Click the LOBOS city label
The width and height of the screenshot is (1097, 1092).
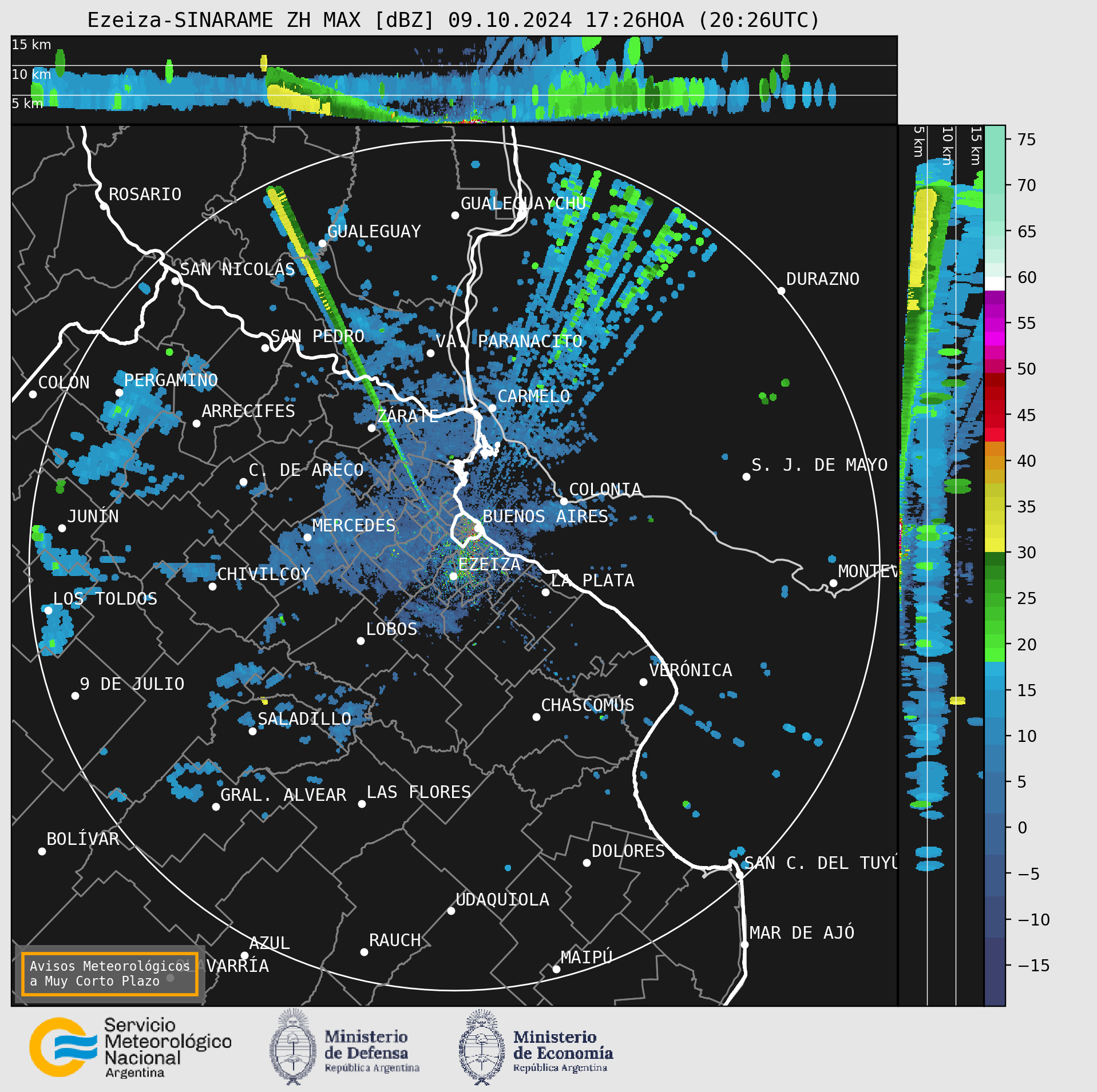pos(391,629)
